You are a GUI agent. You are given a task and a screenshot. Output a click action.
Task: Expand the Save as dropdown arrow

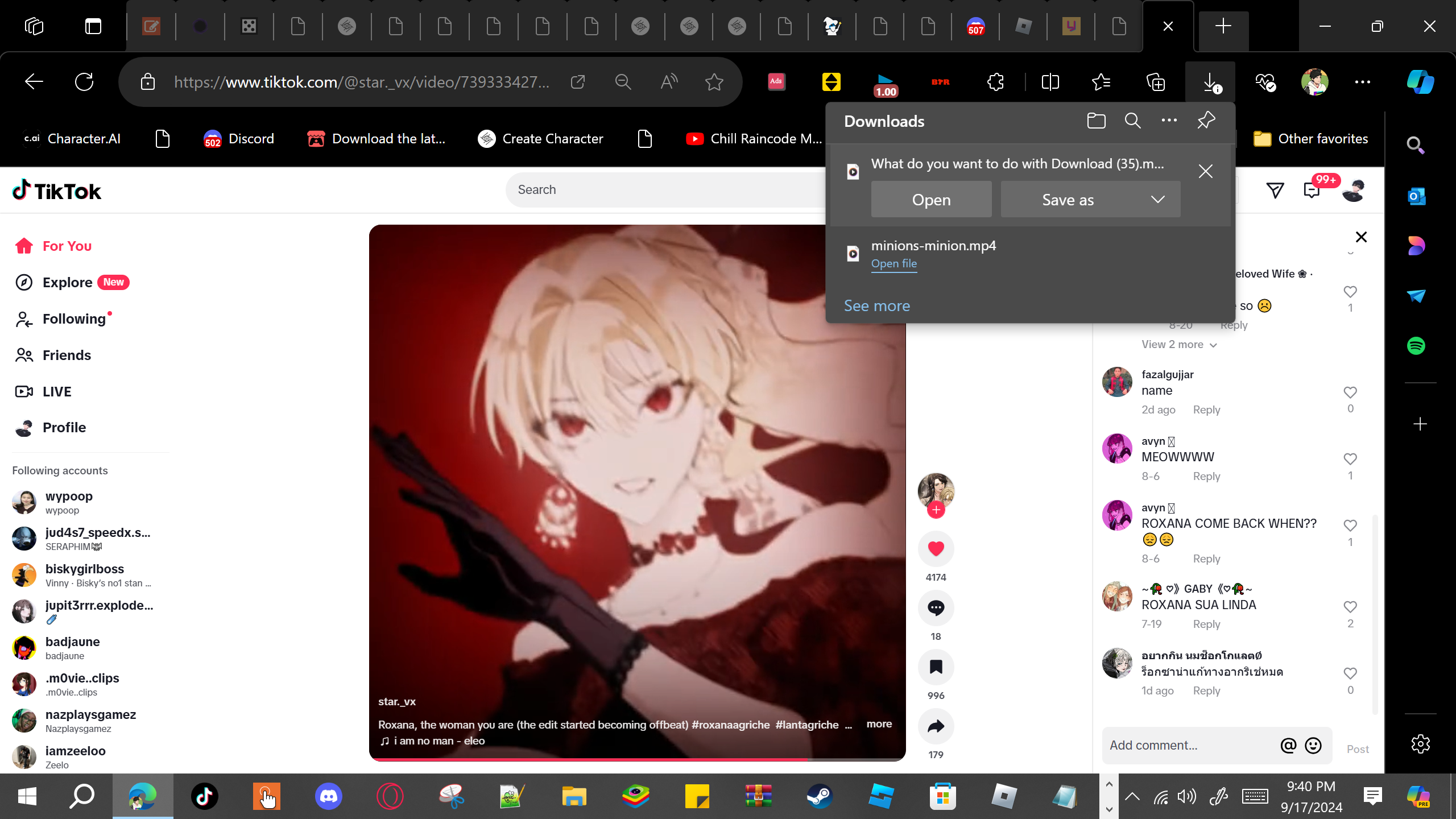click(x=1157, y=200)
